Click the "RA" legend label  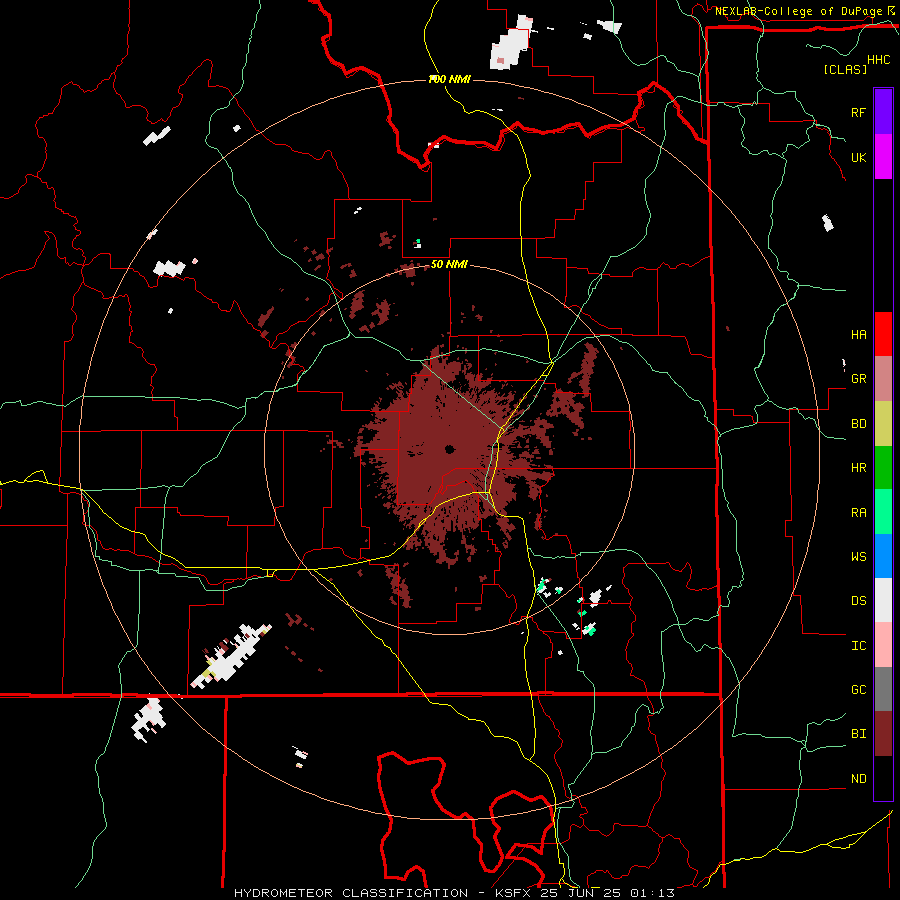point(858,513)
